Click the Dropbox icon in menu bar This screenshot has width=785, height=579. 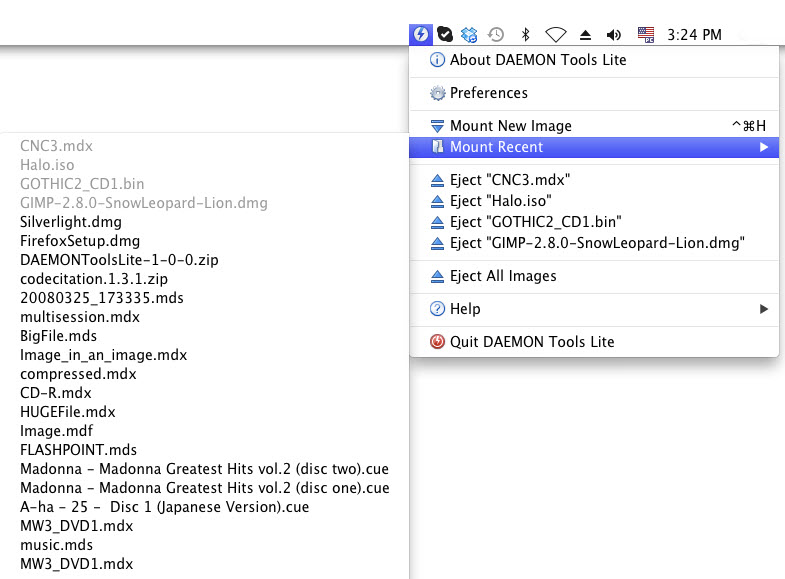click(470, 35)
